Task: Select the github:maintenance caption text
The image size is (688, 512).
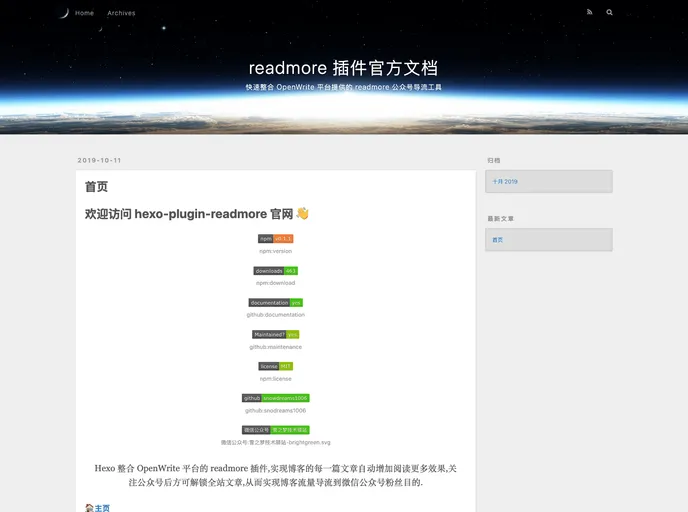Action: click(276, 347)
